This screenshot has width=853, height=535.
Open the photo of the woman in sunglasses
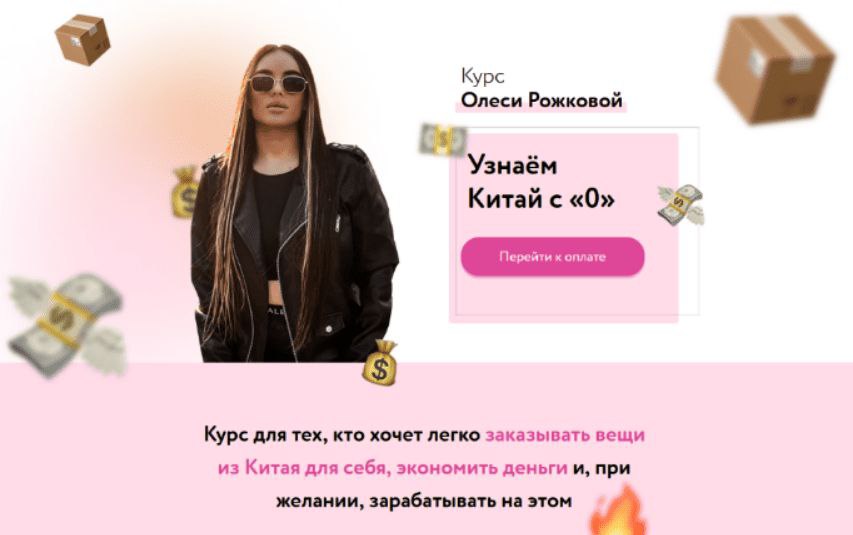click(x=294, y=203)
